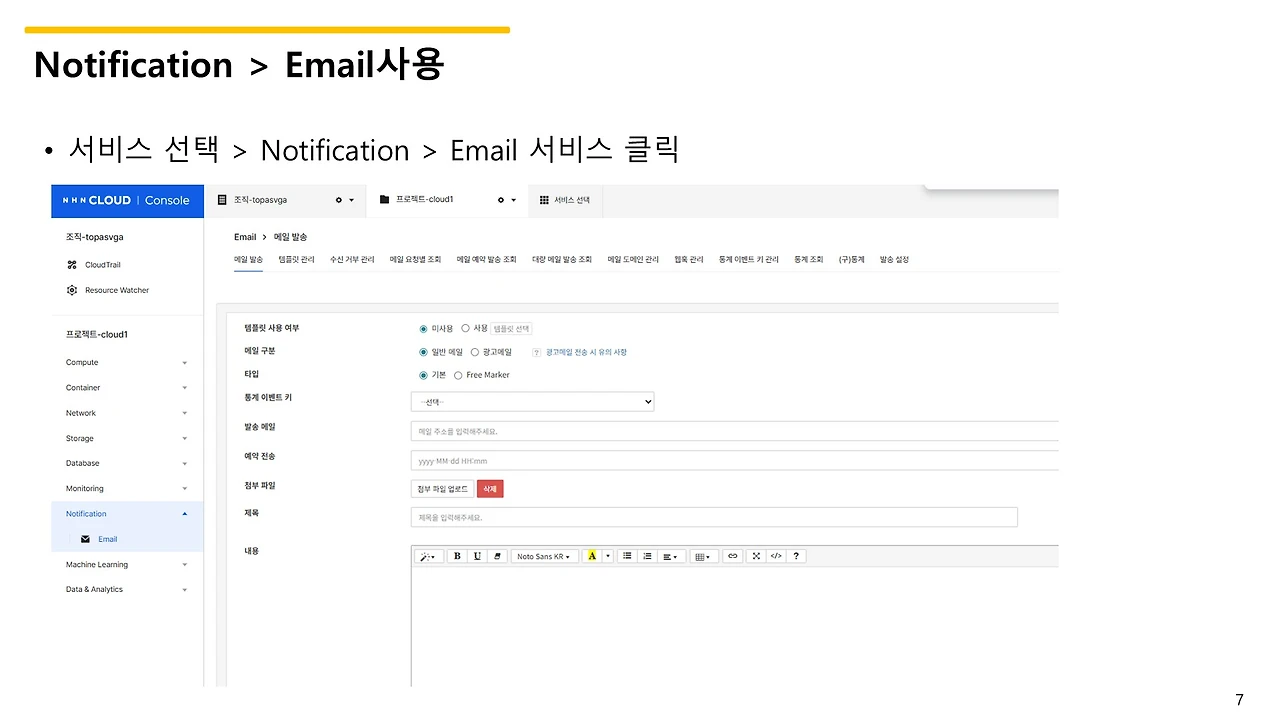This screenshot has height=720, width=1280.
Task: Open the 광고메일 전송 시 유의 사항 link
Action: pyautogui.click(x=586, y=352)
